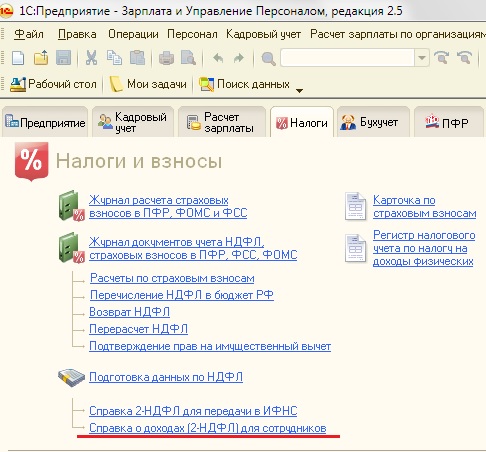Open the Персонал menu
The image size is (486, 452).
(x=192, y=34)
